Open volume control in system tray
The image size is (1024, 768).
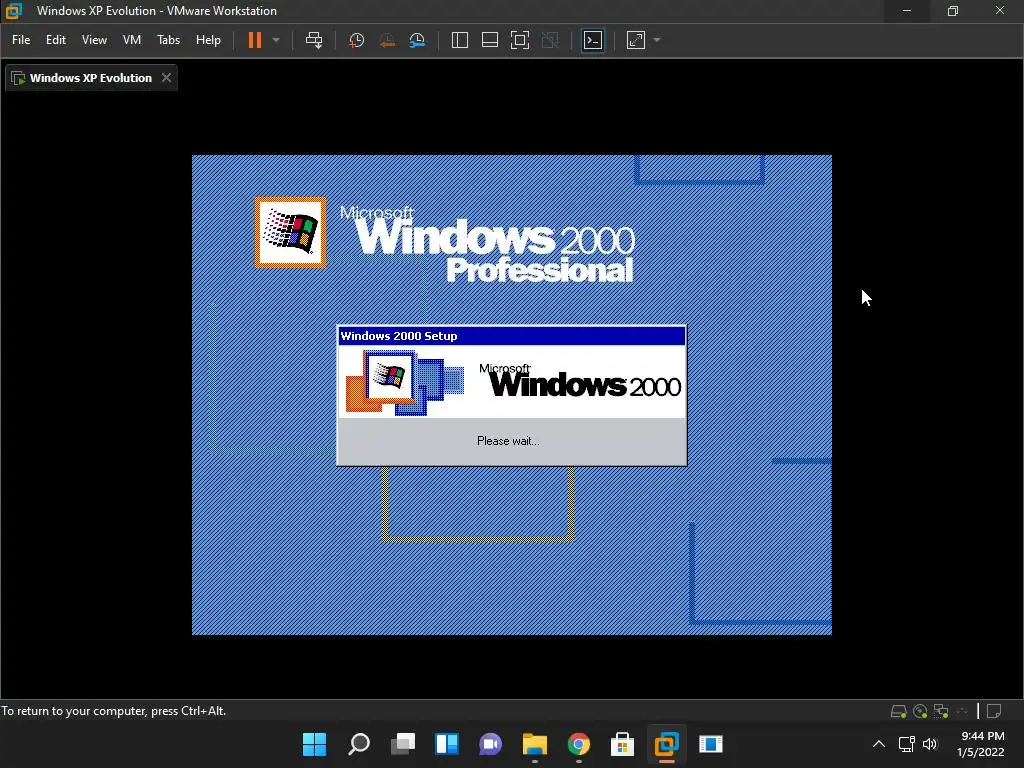(930, 744)
